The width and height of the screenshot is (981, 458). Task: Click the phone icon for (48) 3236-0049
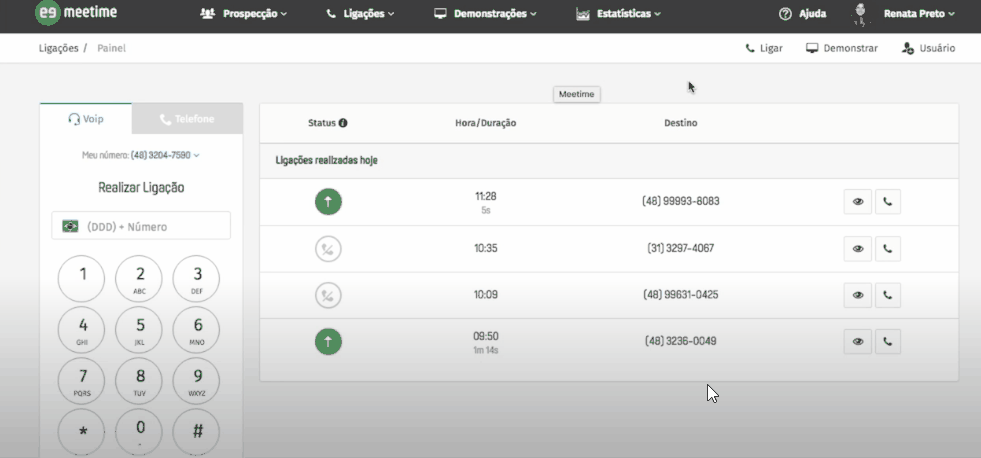point(887,342)
